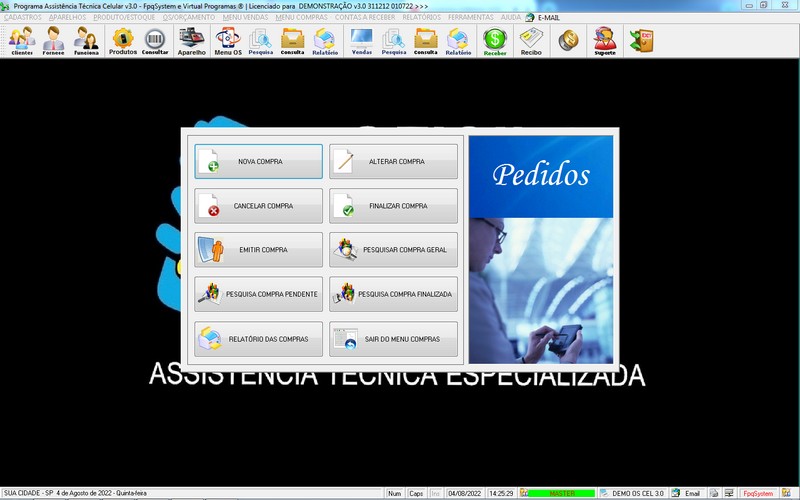
Task: Open the FERRAMENTAS menu
Action: click(x=470, y=17)
